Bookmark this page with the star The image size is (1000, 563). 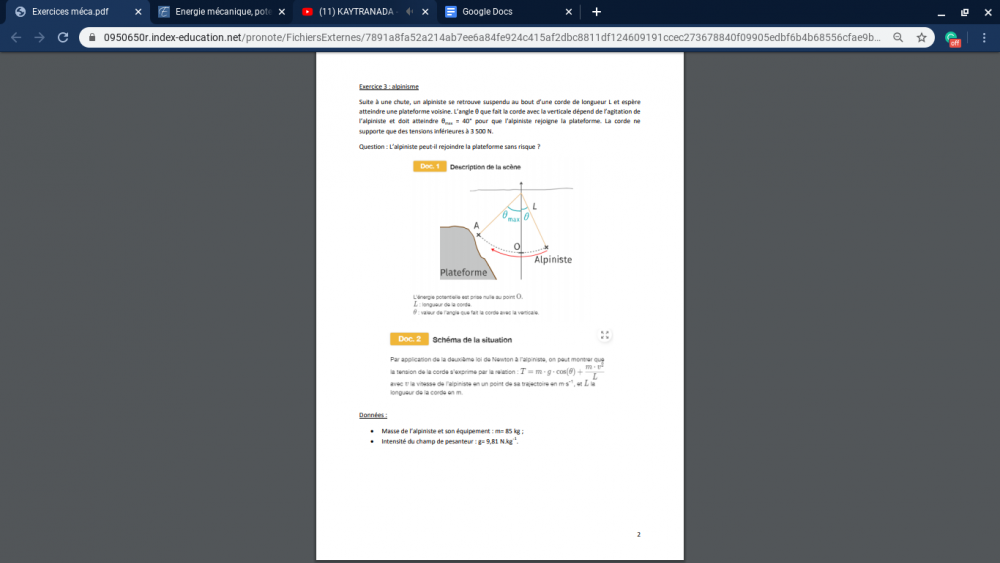[922, 38]
